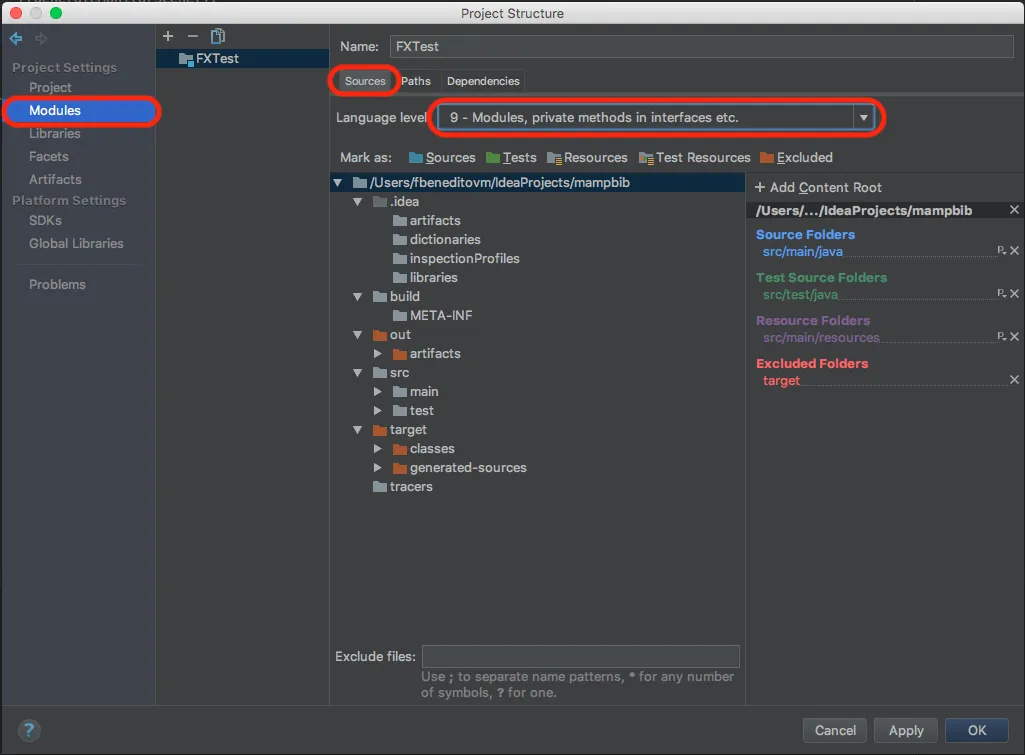Switch to the Paths tab

pos(416,81)
